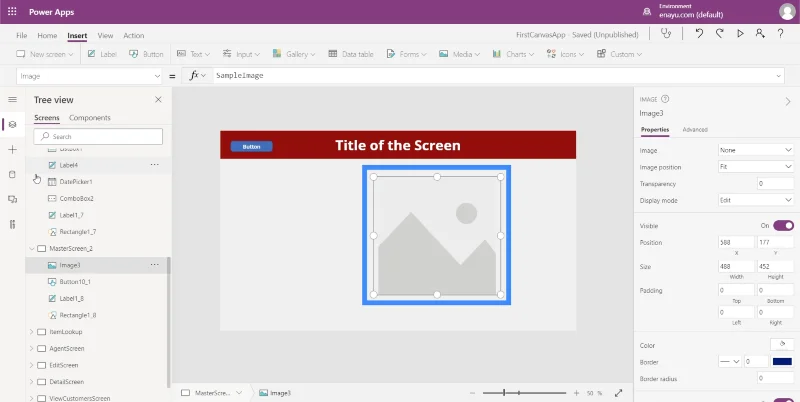Open the Home tab
Viewport: 800px width, 402px height.
coord(47,36)
